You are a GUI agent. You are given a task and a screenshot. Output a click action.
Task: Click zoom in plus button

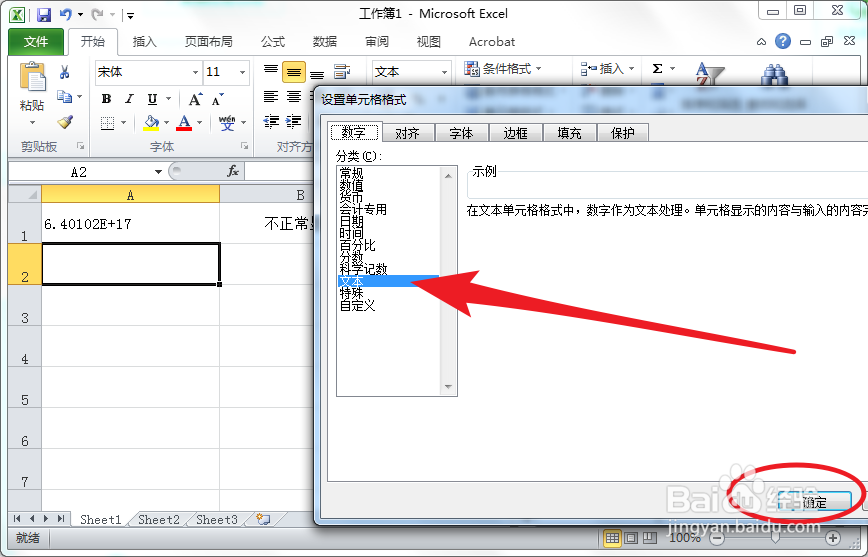[x=833, y=538]
